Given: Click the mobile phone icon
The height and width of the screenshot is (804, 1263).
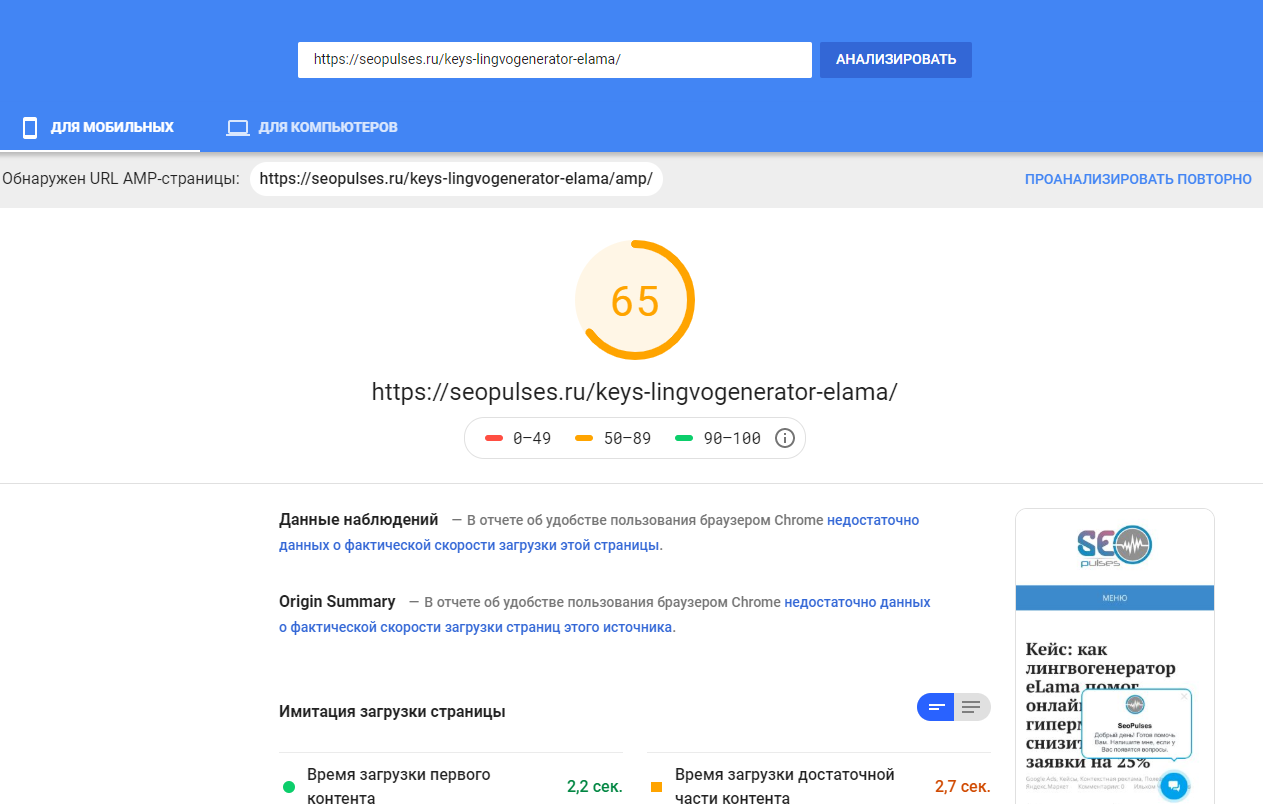Looking at the screenshot, I should (x=30, y=128).
